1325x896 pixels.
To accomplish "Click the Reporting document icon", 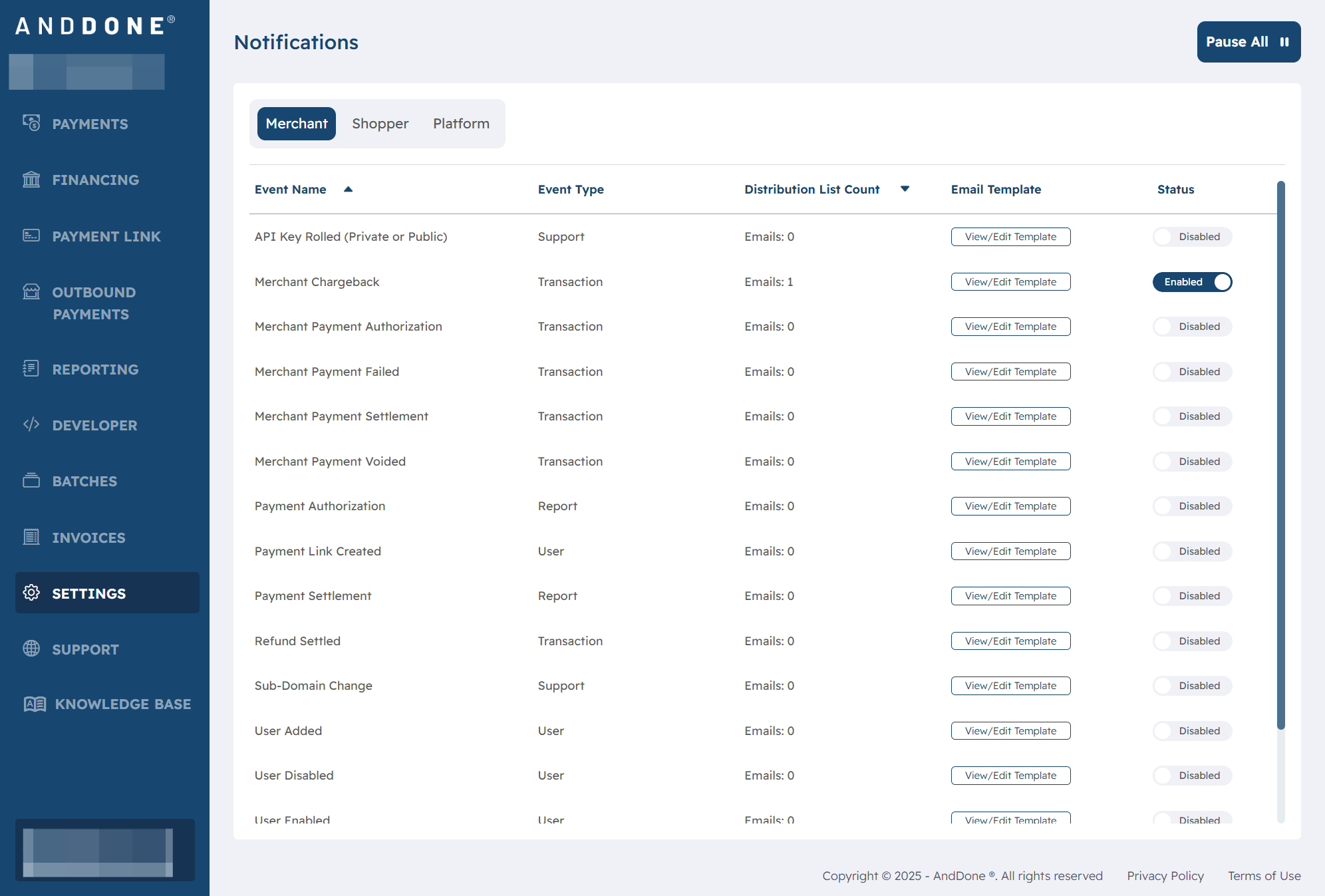I will click(31, 369).
